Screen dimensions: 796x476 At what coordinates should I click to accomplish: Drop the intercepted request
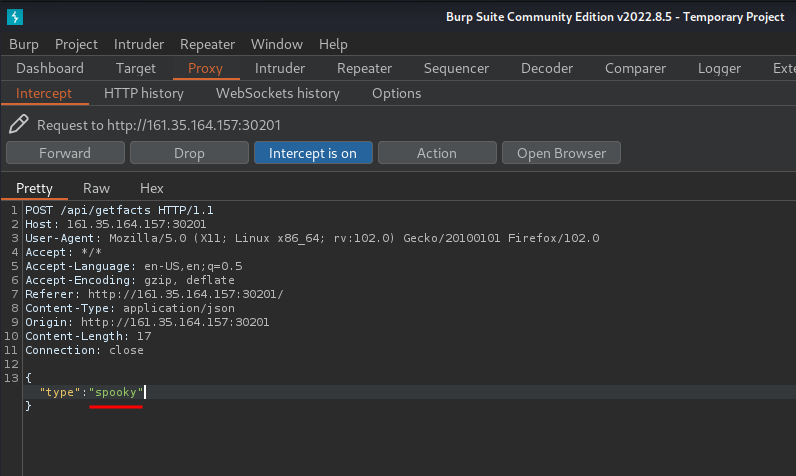(189, 153)
